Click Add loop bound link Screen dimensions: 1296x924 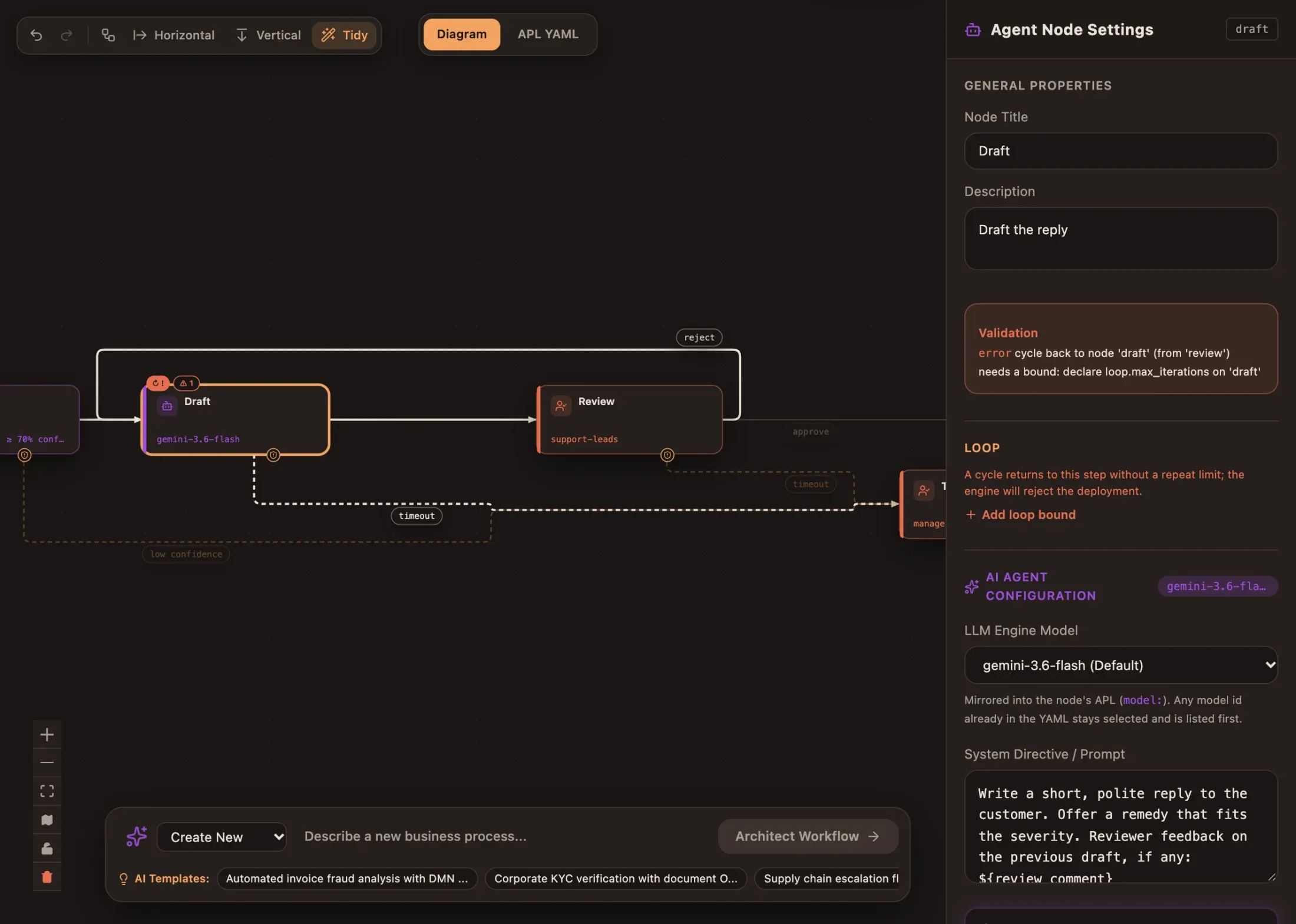point(1021,515)
